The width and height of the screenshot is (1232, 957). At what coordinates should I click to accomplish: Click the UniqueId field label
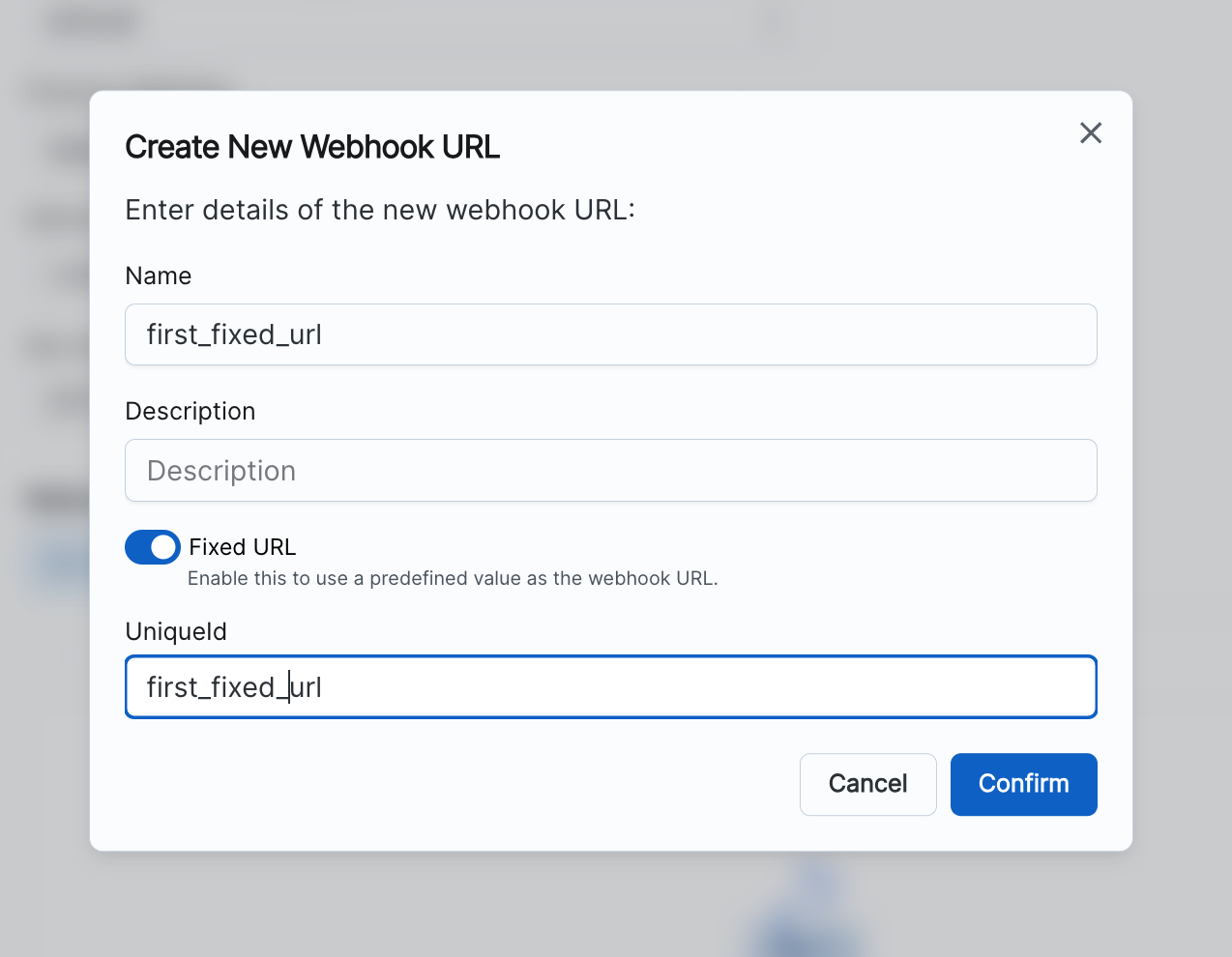point(176,632)
